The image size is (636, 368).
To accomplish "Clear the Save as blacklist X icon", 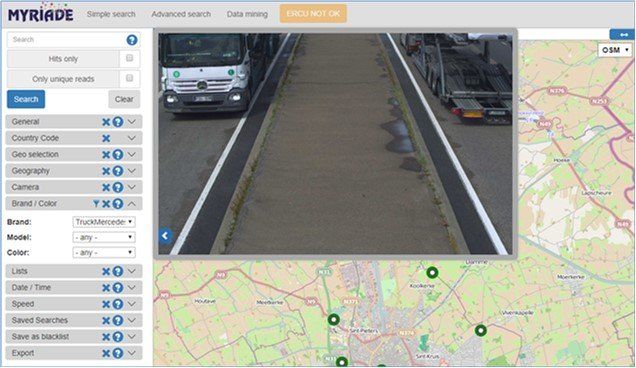I will pos(106,337).
